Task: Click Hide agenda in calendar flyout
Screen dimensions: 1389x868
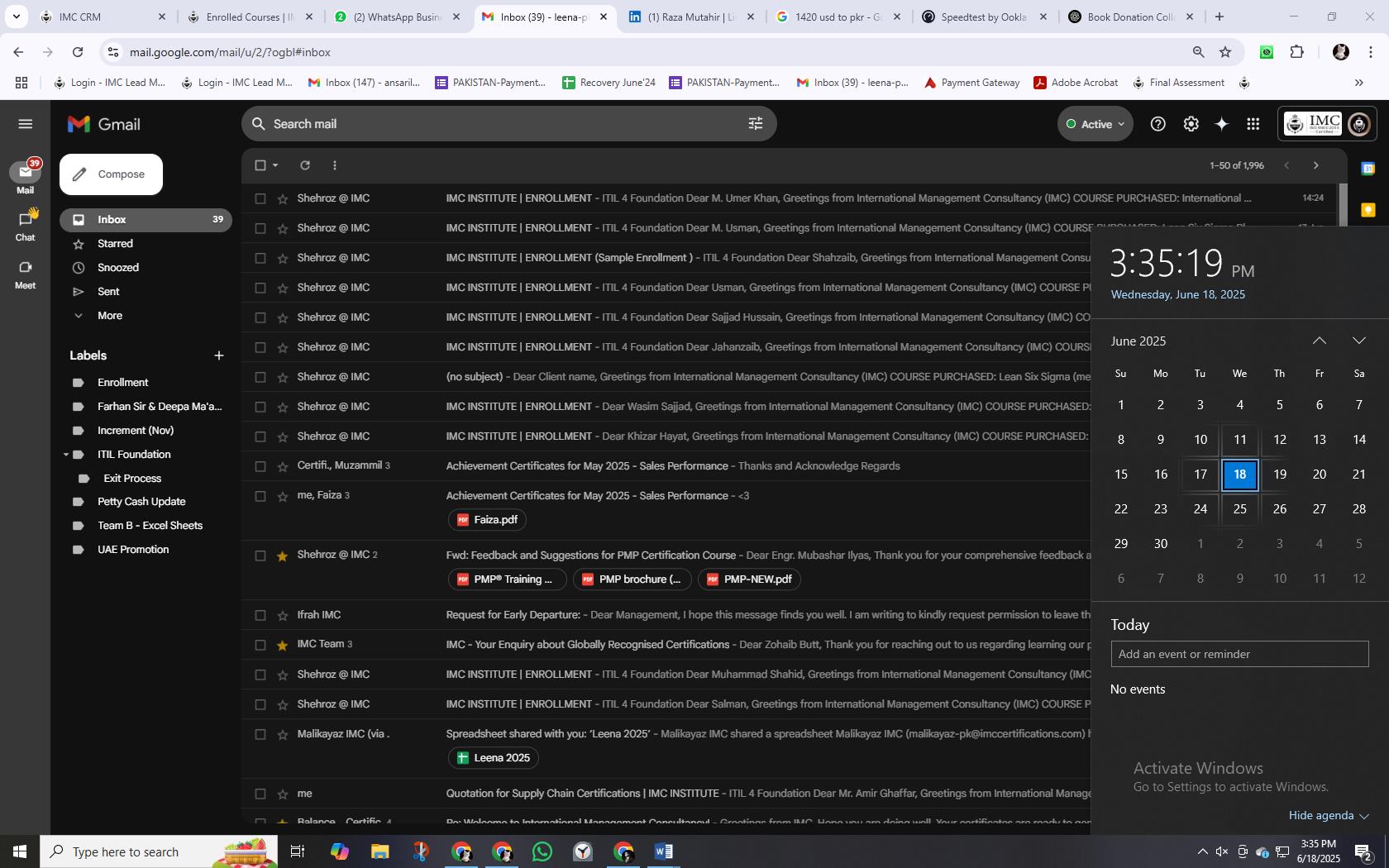Action: pyautogui.click(x=1329, y=815)
